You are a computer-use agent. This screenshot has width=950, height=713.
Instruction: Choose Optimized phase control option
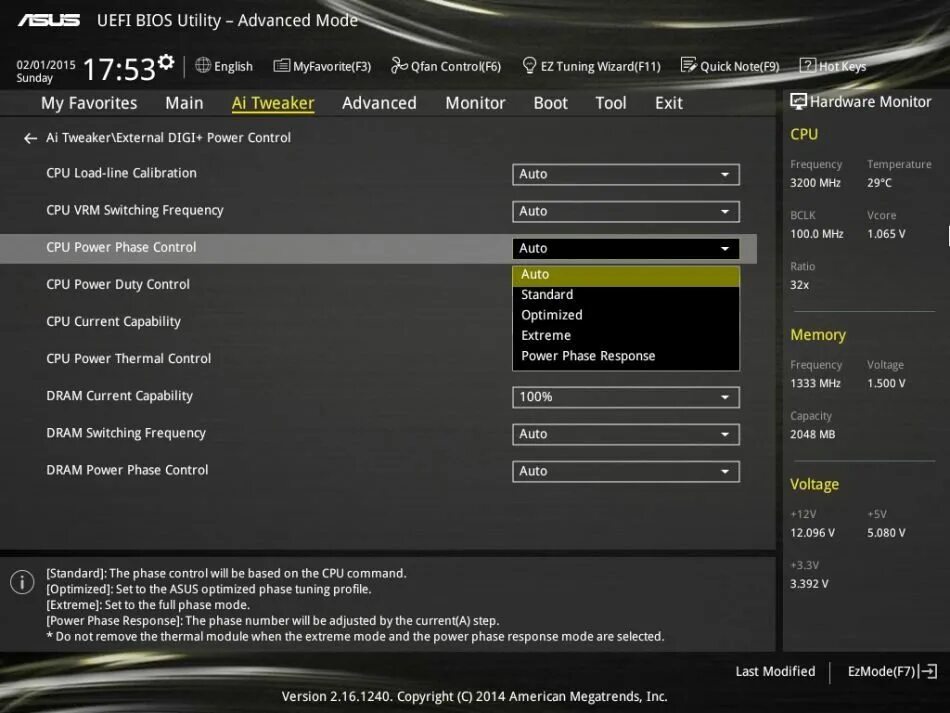point(626,315)
